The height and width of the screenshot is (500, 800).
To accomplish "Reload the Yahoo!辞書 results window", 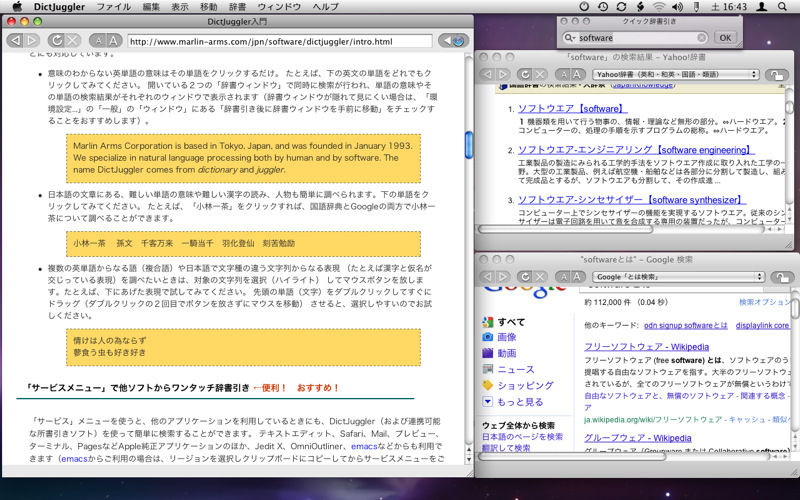I will click(x=524, y=74).
